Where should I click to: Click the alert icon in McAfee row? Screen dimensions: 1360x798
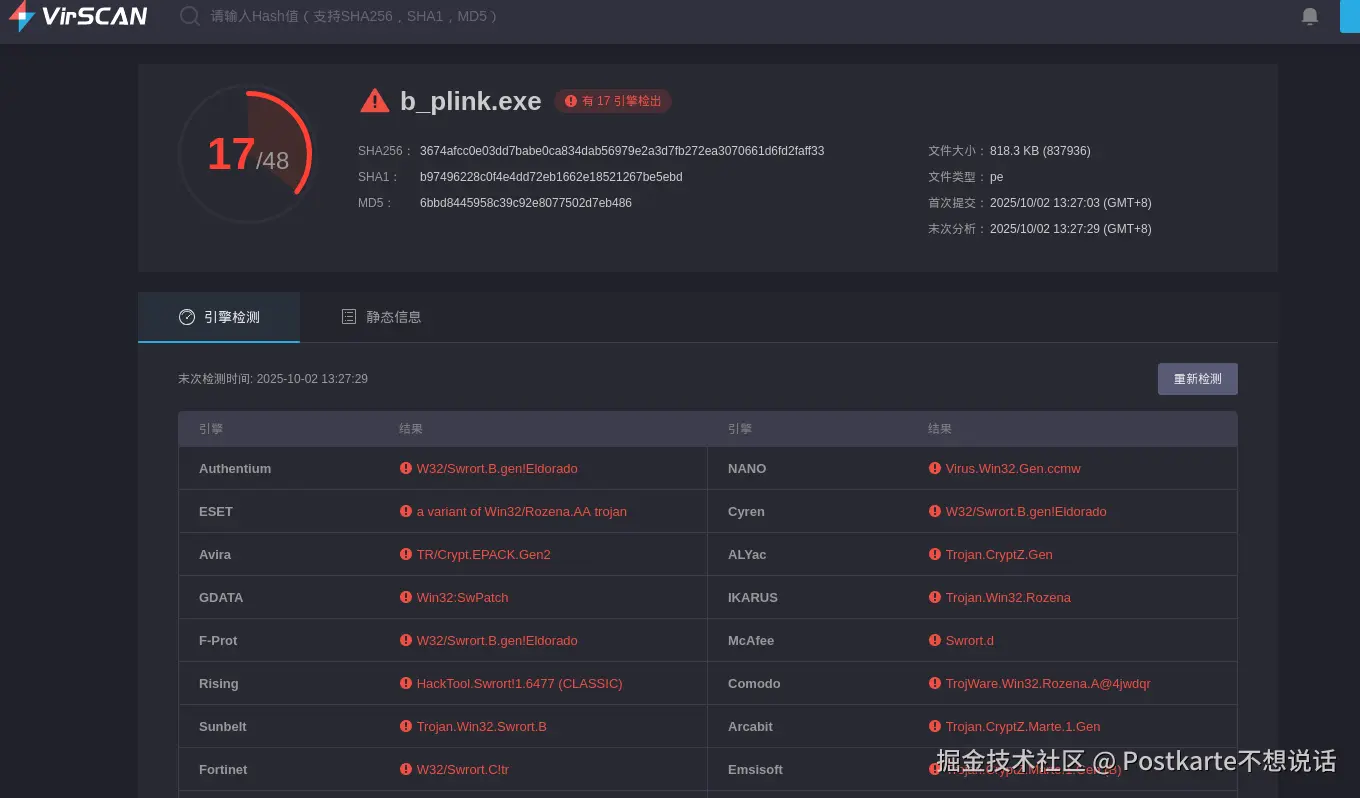(x=935, y=640)
